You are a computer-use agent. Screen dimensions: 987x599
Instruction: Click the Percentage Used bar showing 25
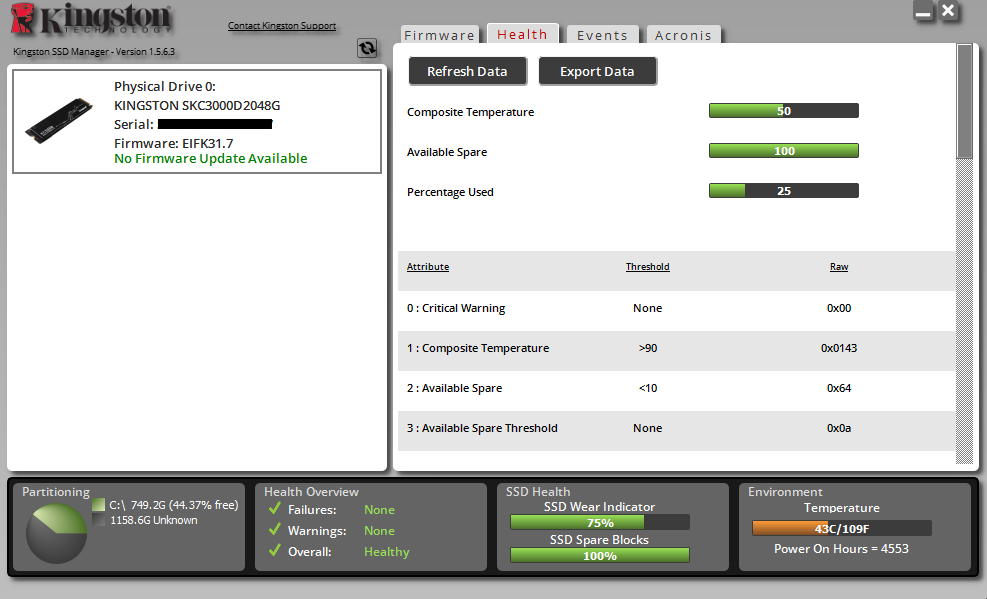pos(784,191)
